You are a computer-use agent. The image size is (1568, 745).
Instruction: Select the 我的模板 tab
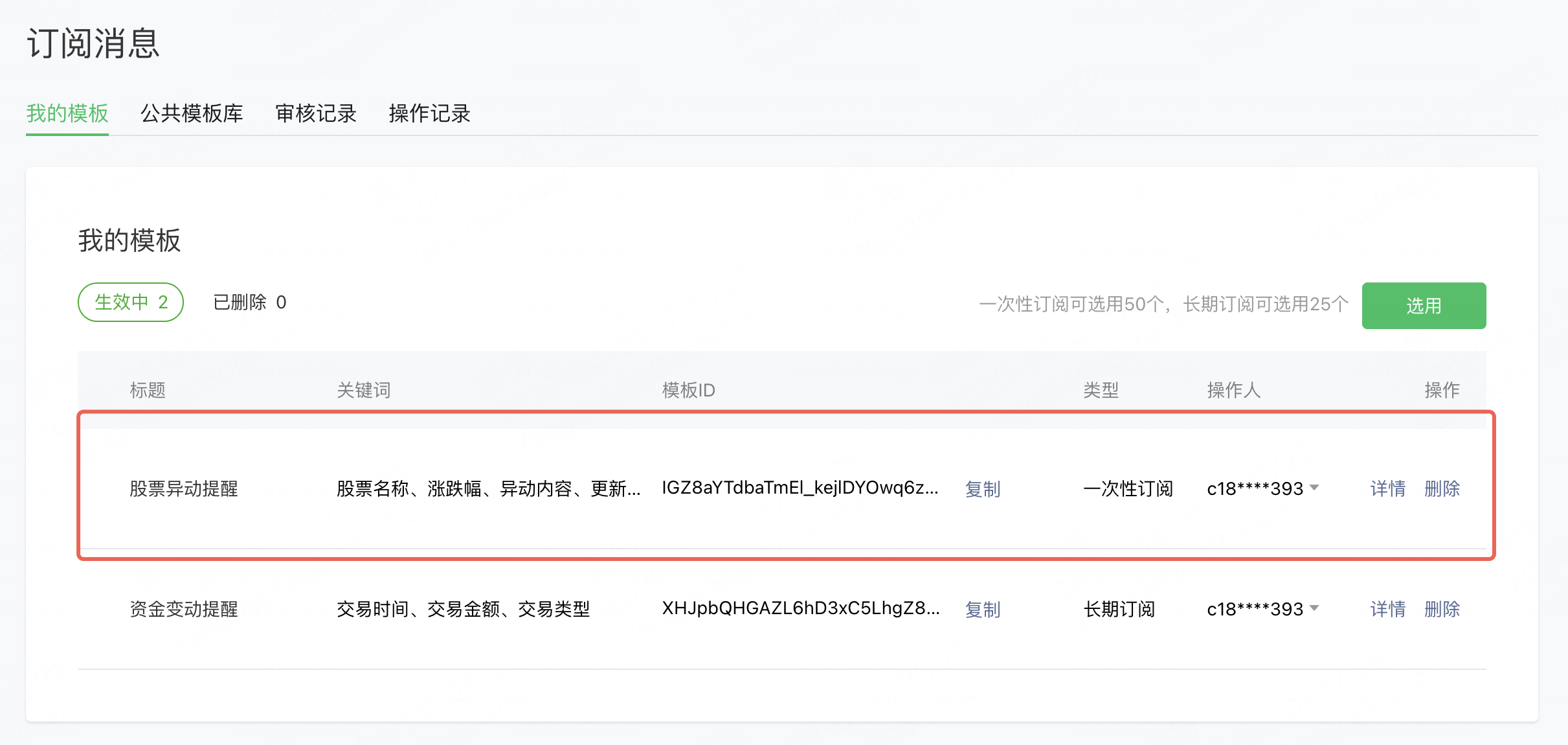coord(67,113)
